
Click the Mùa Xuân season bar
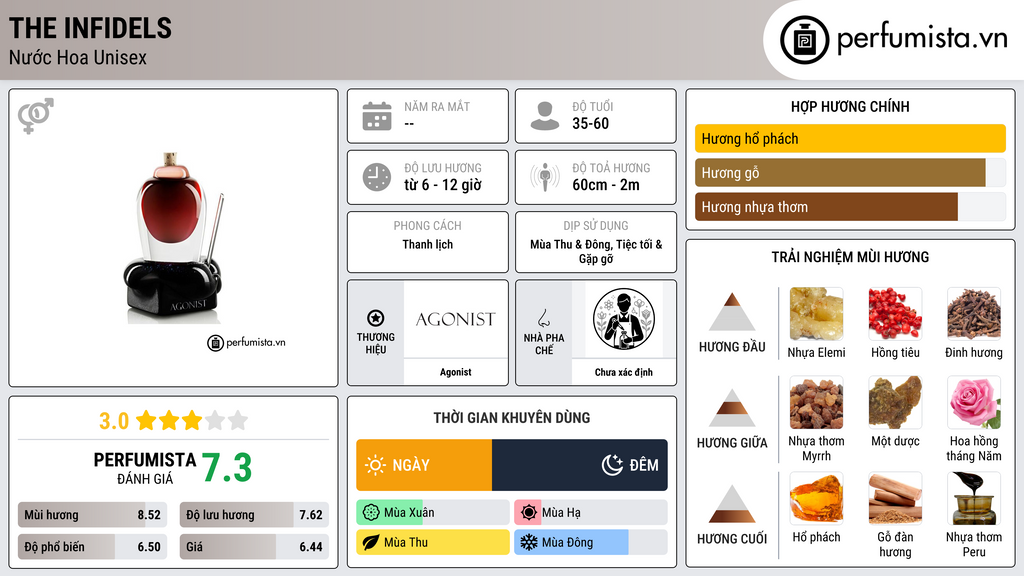pos(432,513)
